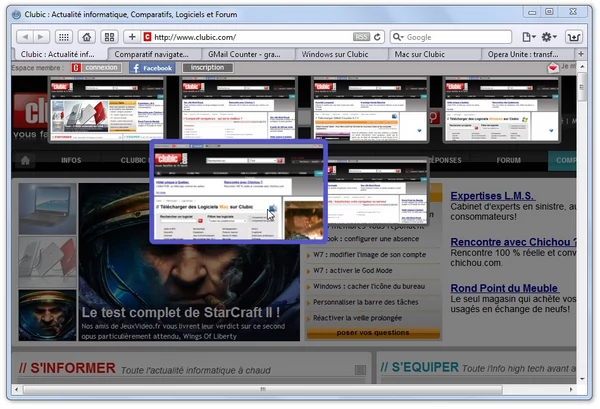Click the horizontal scrollbar thumb
600x409 pixels.
pyautogui.click(x=263, y=389)
